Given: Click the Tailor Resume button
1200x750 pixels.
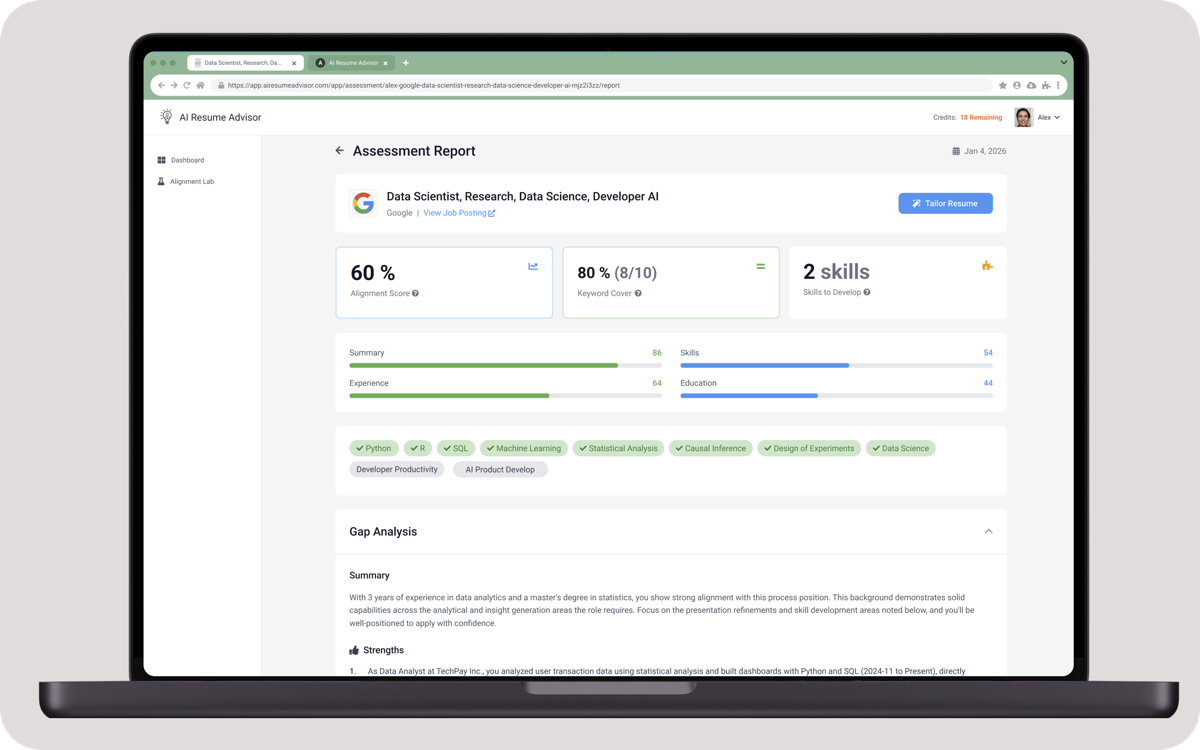Looking at the screenshot, I should 945,203.
